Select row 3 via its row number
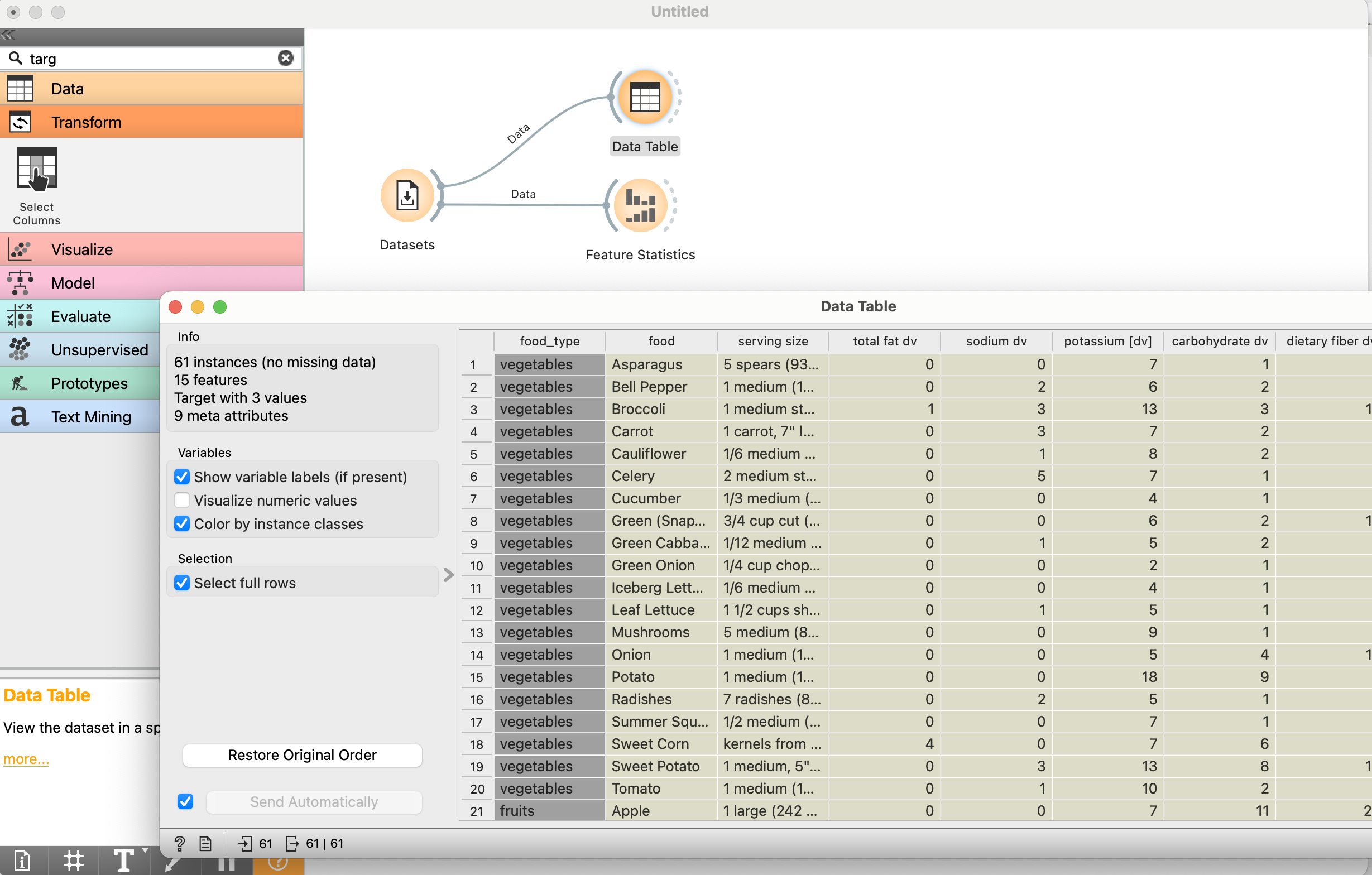 pos(476,409)
